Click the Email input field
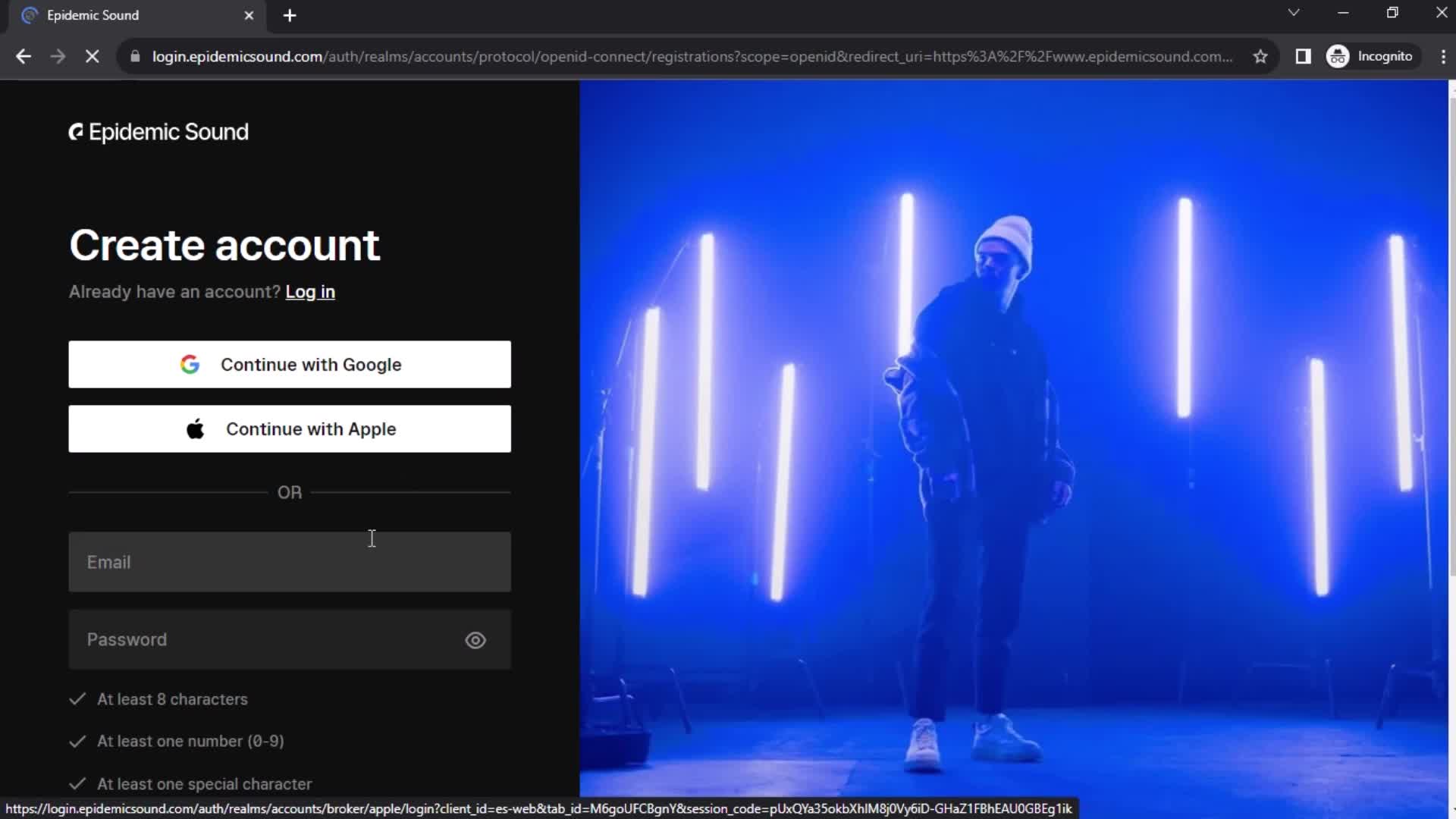1456x819 pixels. click(x=290, y=562)
